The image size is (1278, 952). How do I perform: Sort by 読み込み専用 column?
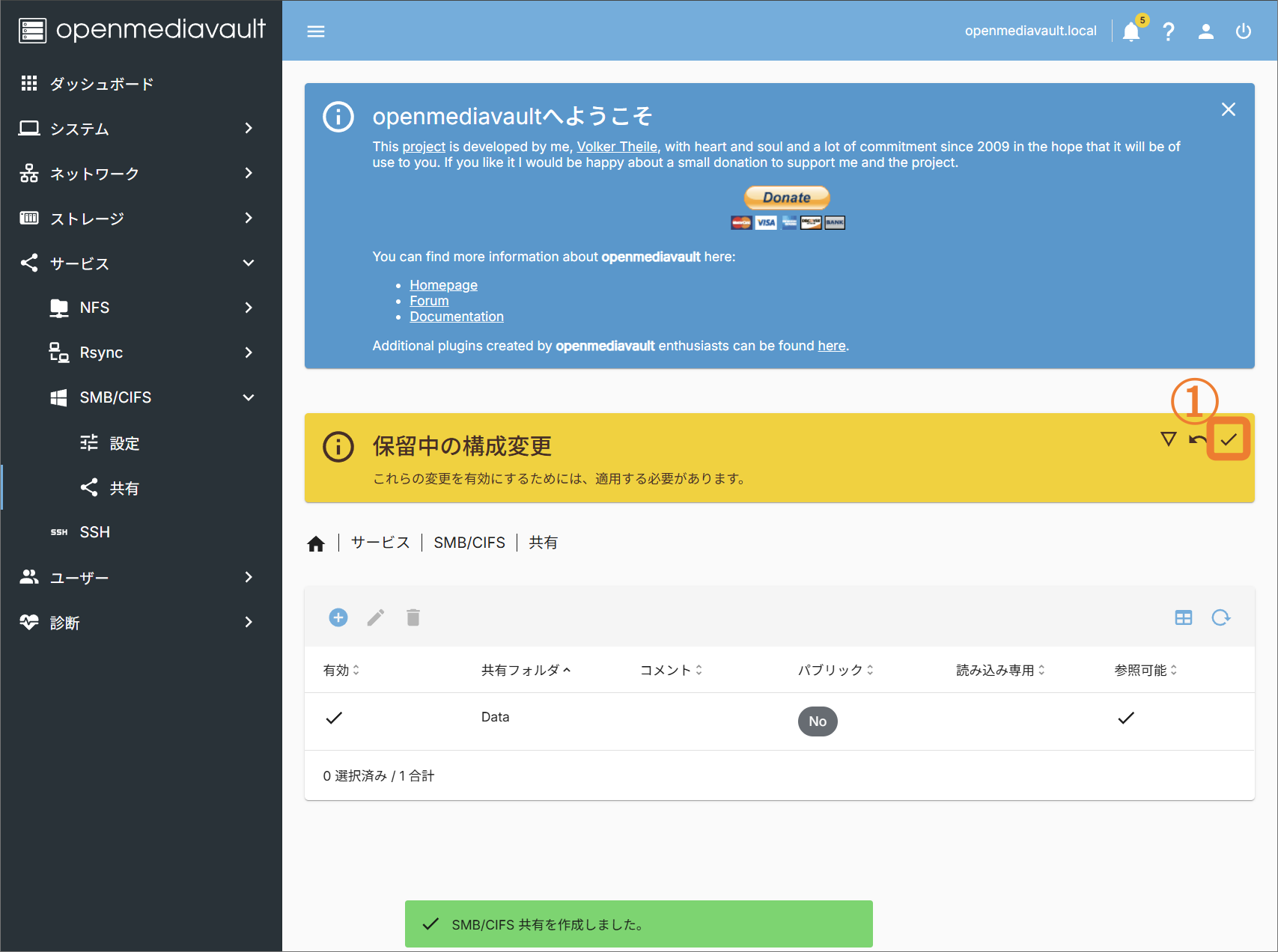pos(1000,670)
